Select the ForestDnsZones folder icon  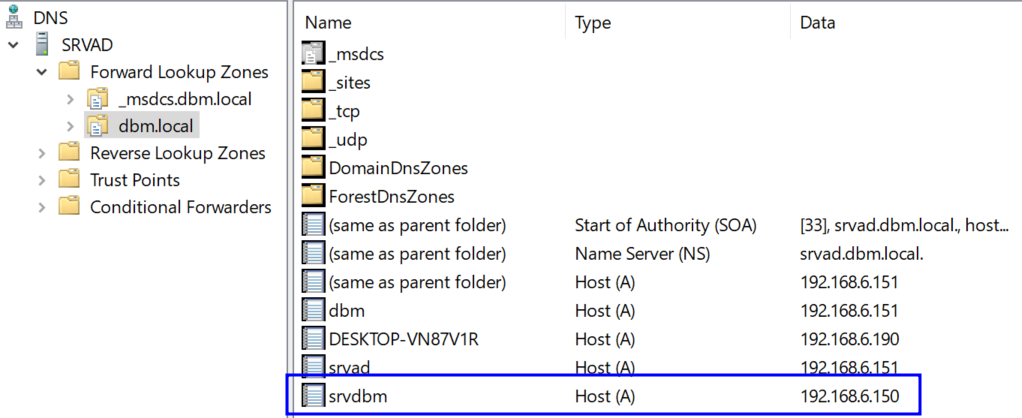point(313,196)
